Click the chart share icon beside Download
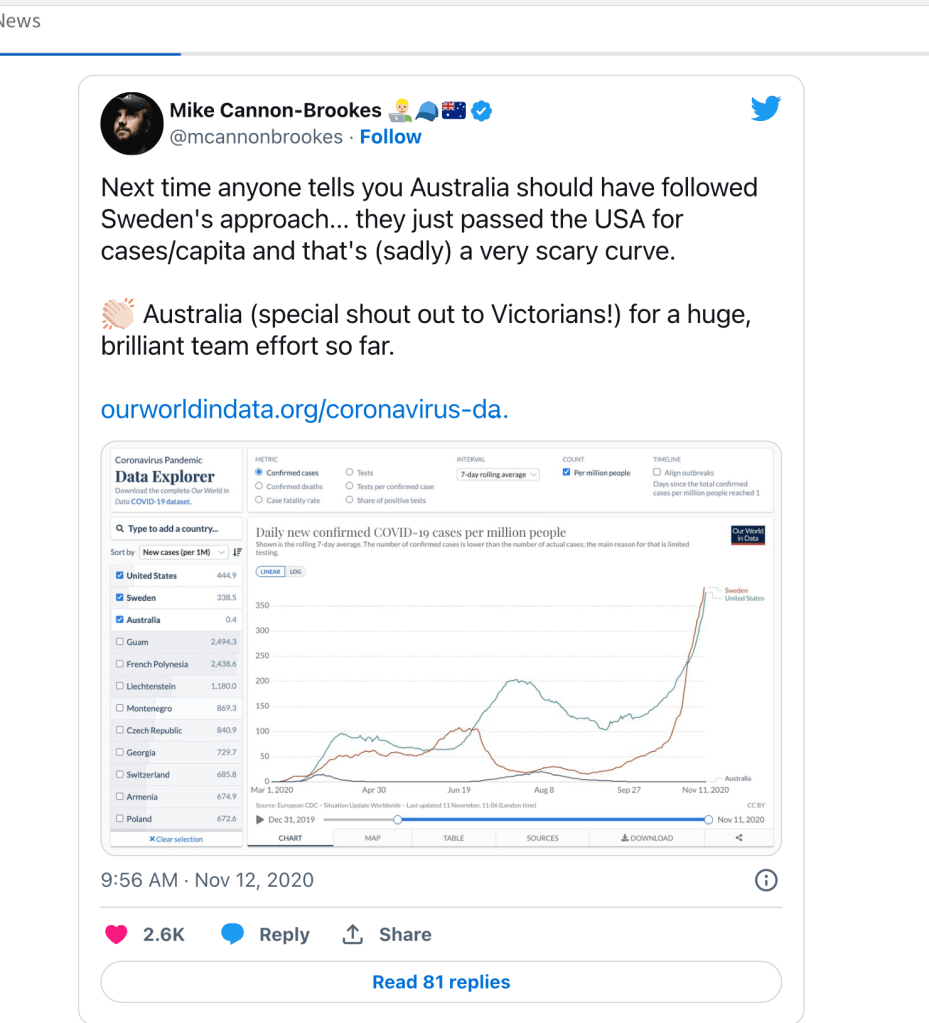This screenshot has width=929, height=1023. click(739, 838)
